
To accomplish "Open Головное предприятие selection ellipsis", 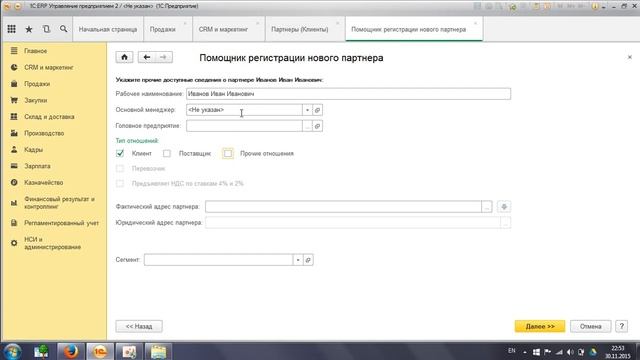I will pos(307,126).
